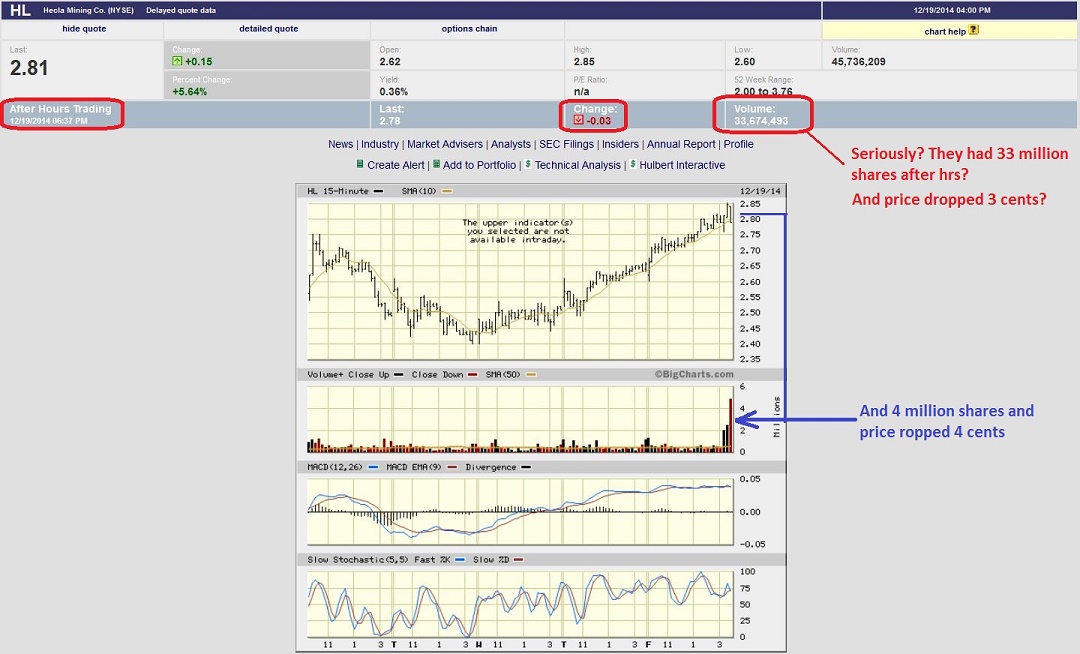Click the percent change +5.64% value
Screen dimensions: 1080x654
(189, 92)
